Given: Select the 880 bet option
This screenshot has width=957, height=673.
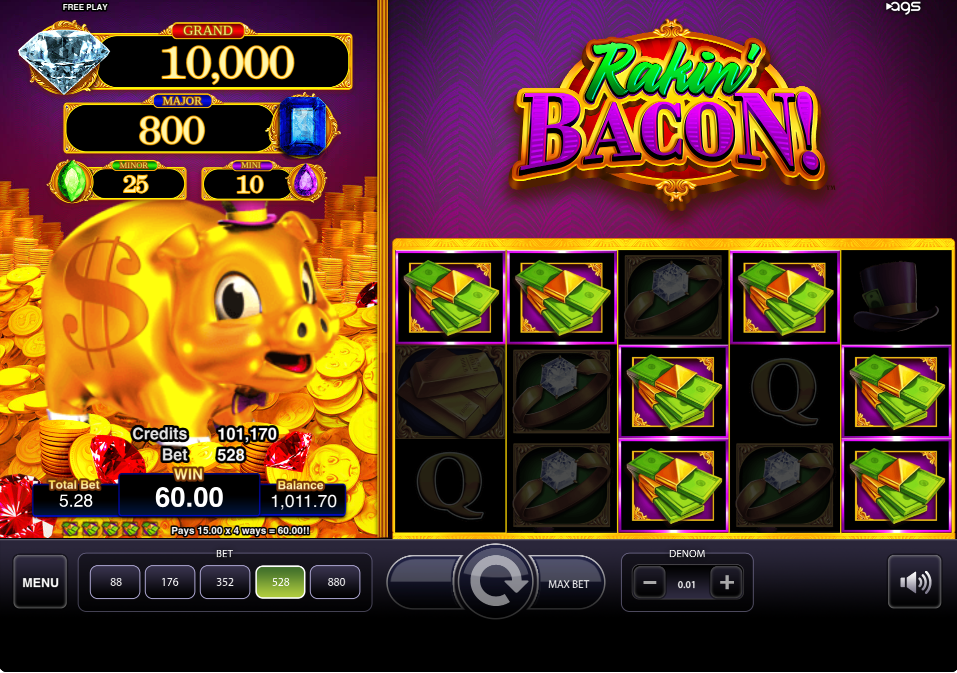Looking at the screenshot, I should tap(336, 582).
